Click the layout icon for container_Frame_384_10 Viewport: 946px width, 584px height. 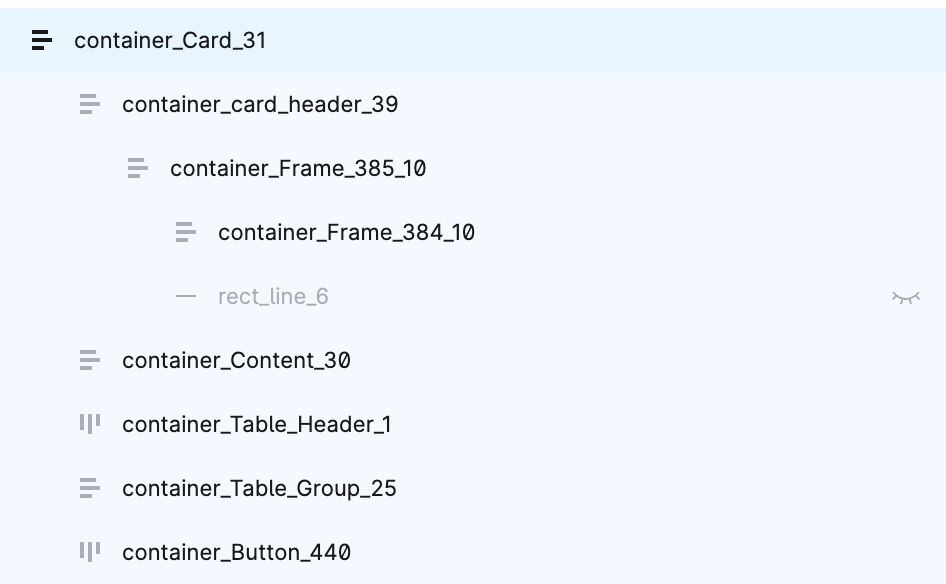coord(185,232)
